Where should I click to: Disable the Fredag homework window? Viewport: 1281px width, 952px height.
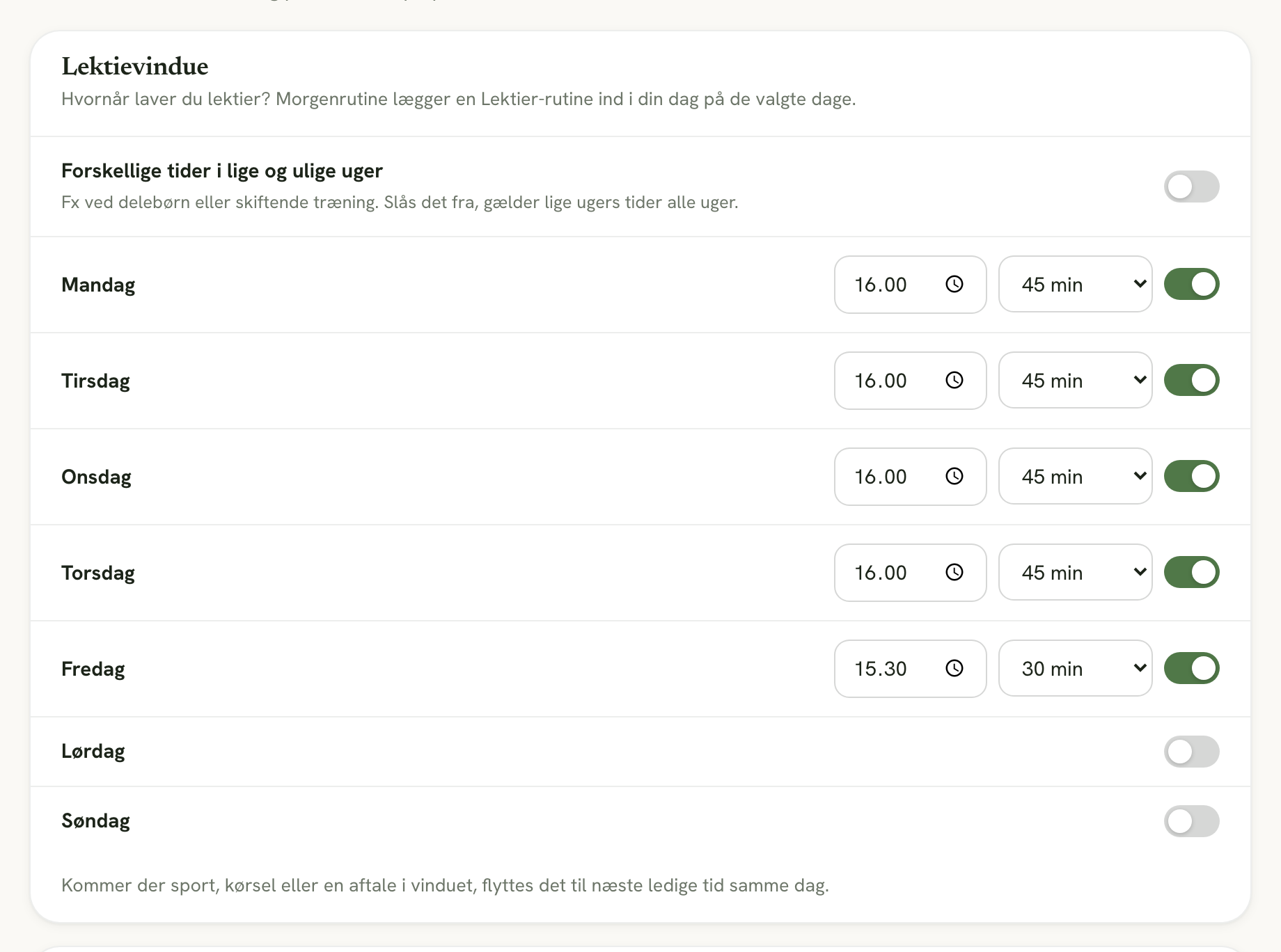coord(1191,668)
